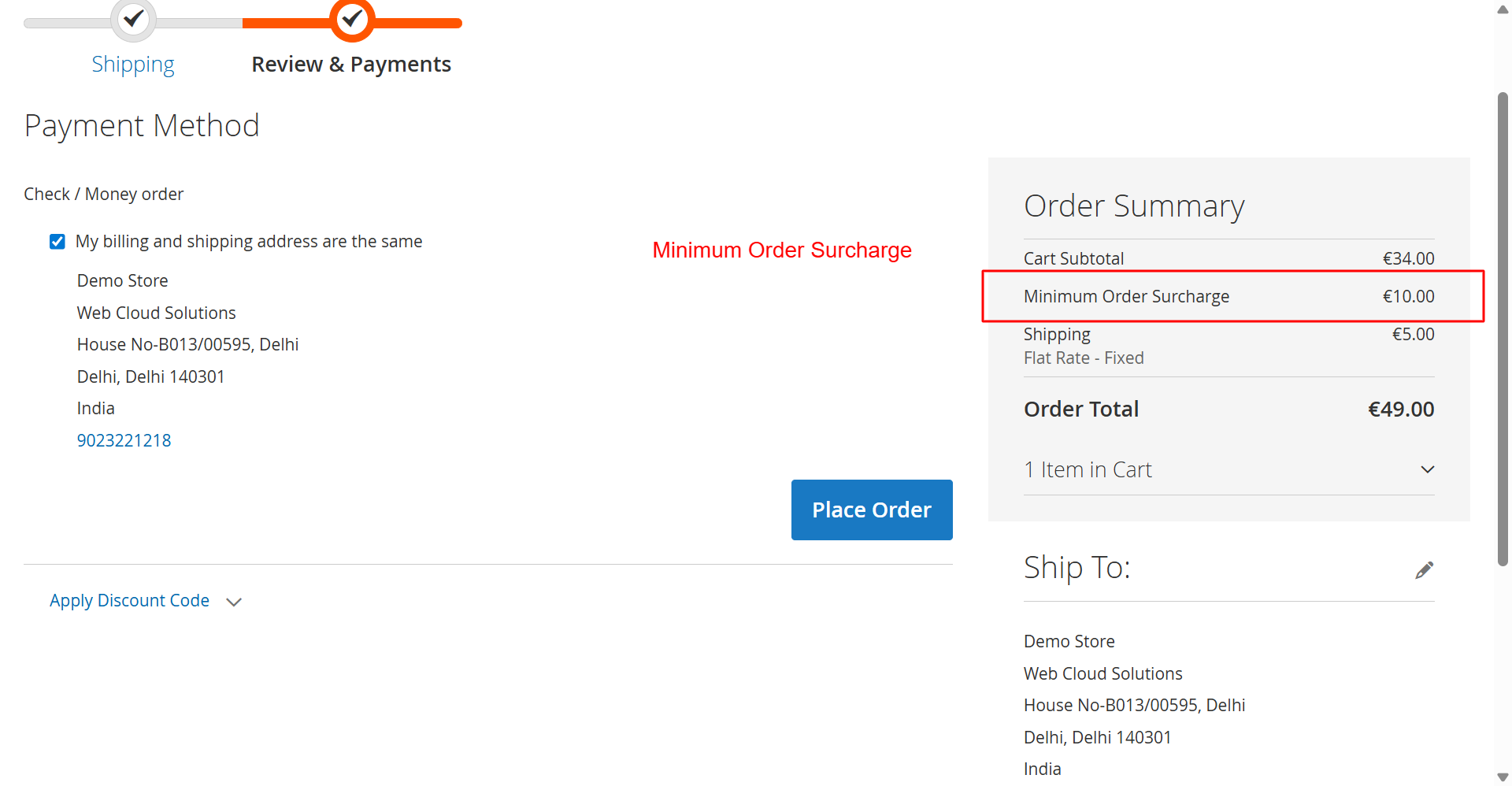
Task: Click the "My billing and shipping address" label
Action: point(249,242)
